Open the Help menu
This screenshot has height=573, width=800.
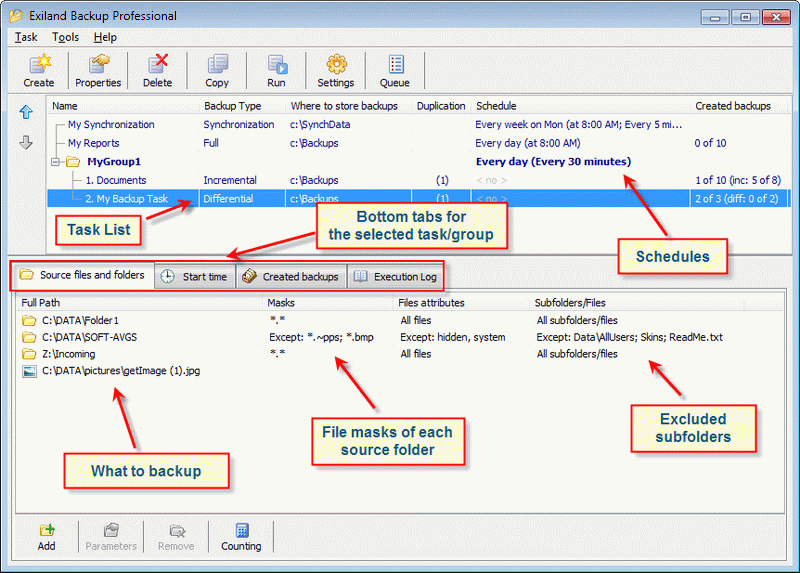point(105,37)
